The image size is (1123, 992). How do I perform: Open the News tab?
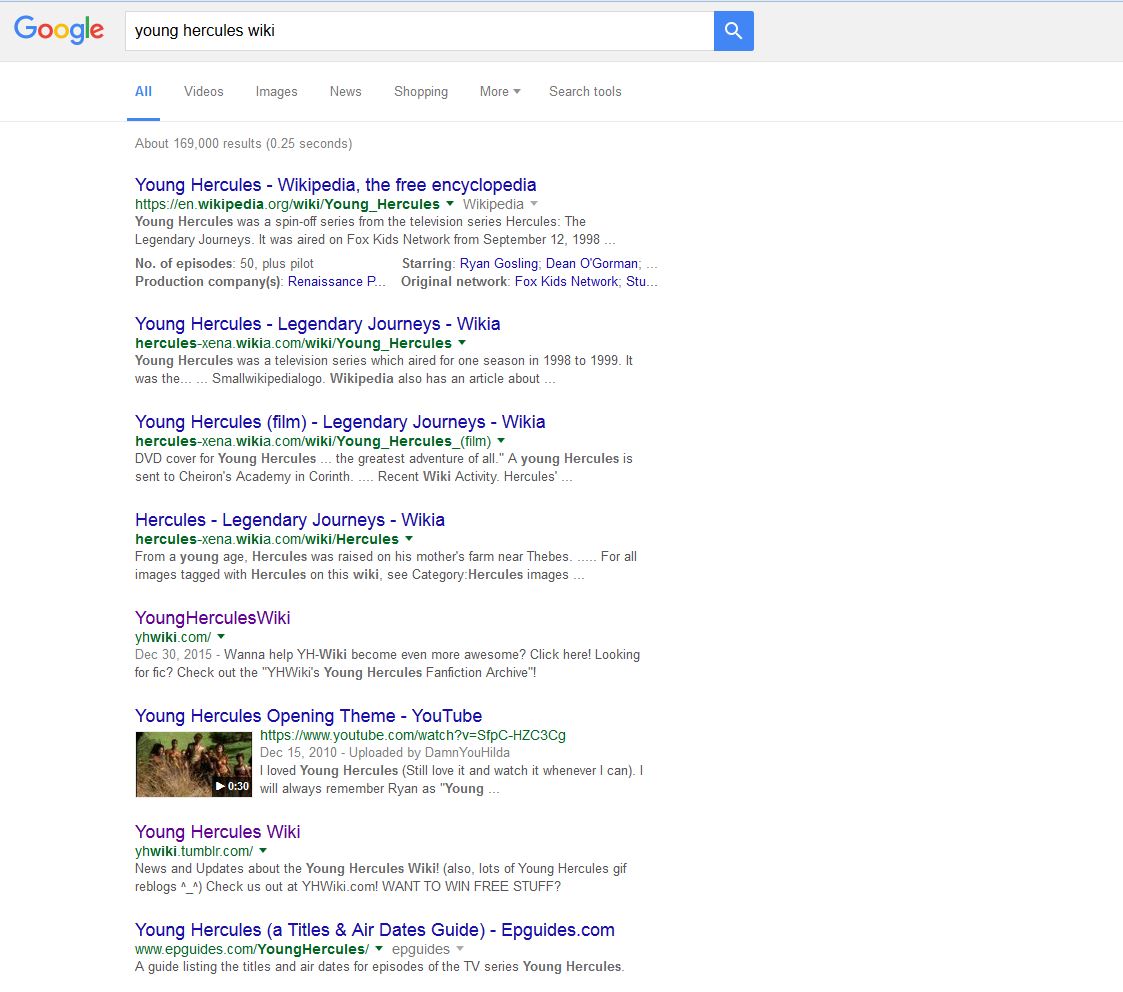click(x=345, y=91)
